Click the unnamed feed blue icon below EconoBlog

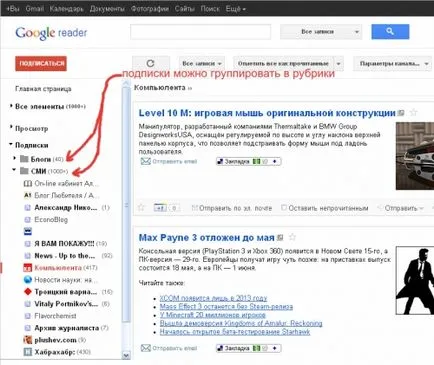pyautogui.click(x=28, y=231)
